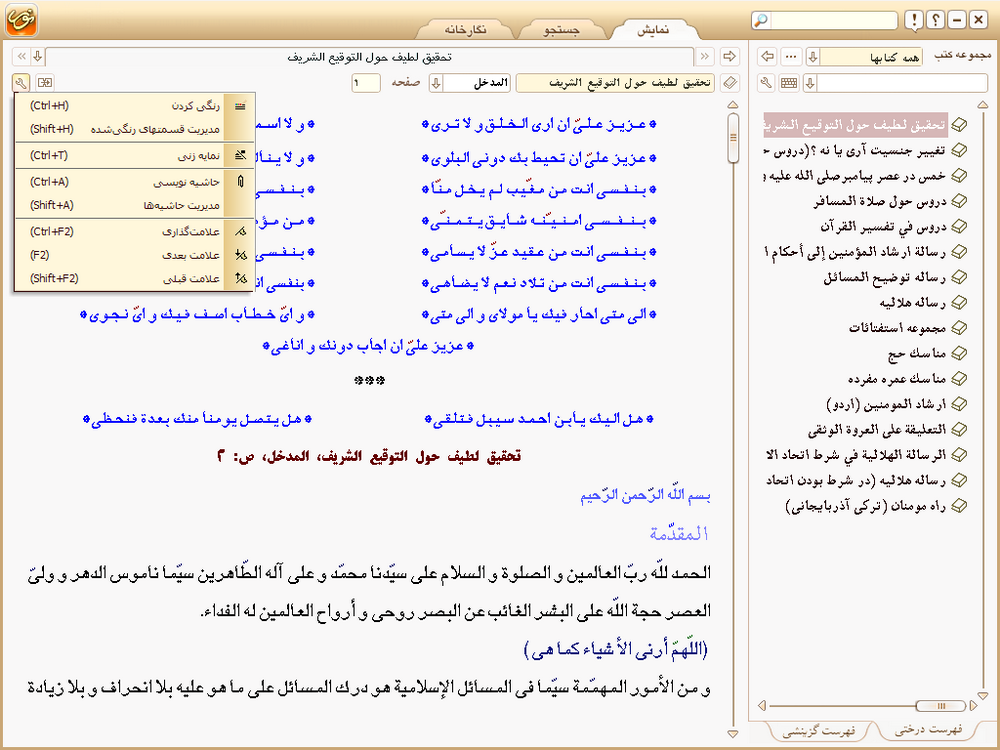Click the left arrow button in book panel
1000x750 pixels.
[x=767, y=56]
